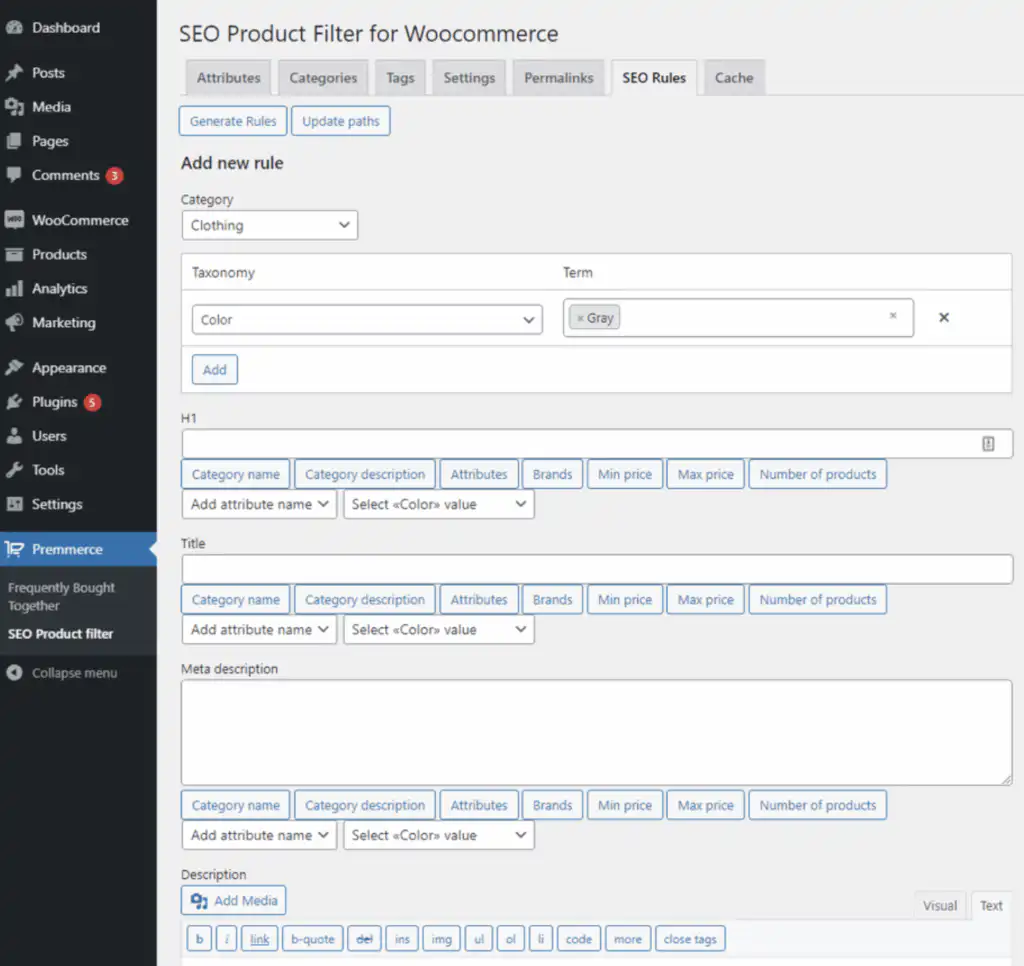The width and height of the screenshot is (1024, 966).
Task: Insert Brands into Meta description
Action: (552, 805)
